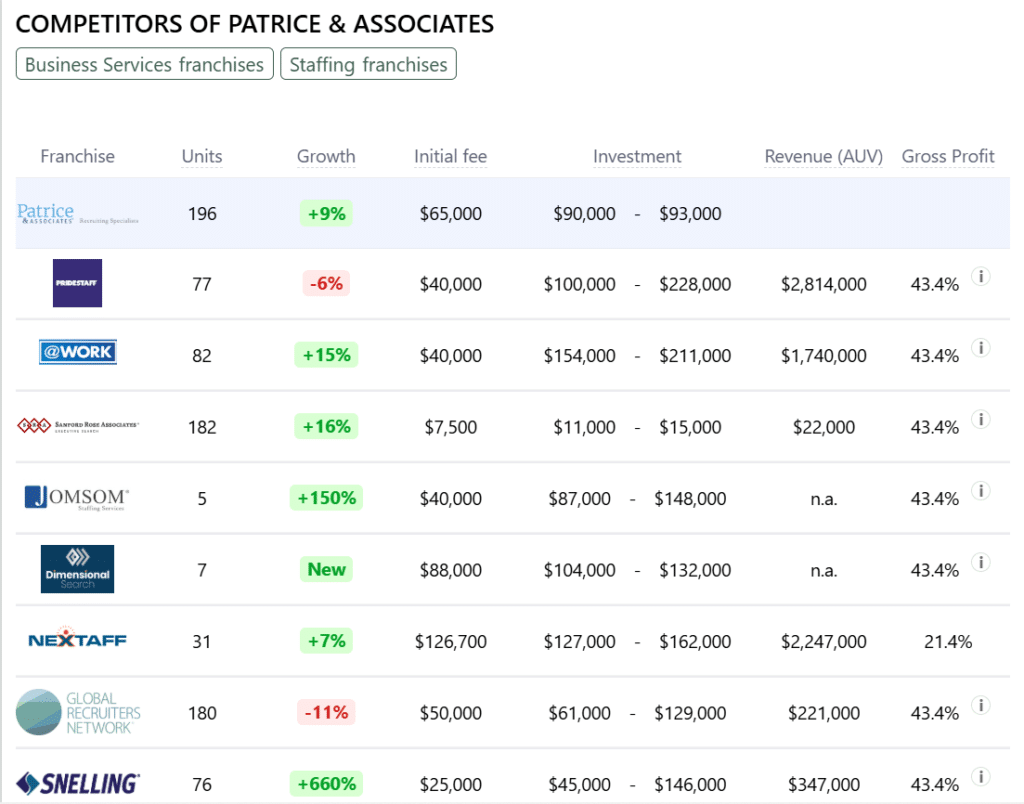
Task: Click the Competitors of Patrice & Associates heading
Action: tap(255, 24)
